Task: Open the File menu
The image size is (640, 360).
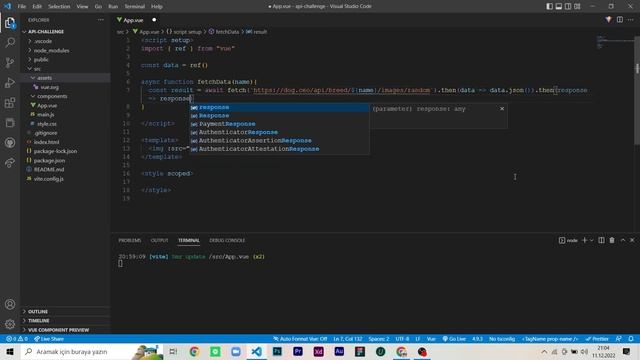Action: tap(22, 7)
